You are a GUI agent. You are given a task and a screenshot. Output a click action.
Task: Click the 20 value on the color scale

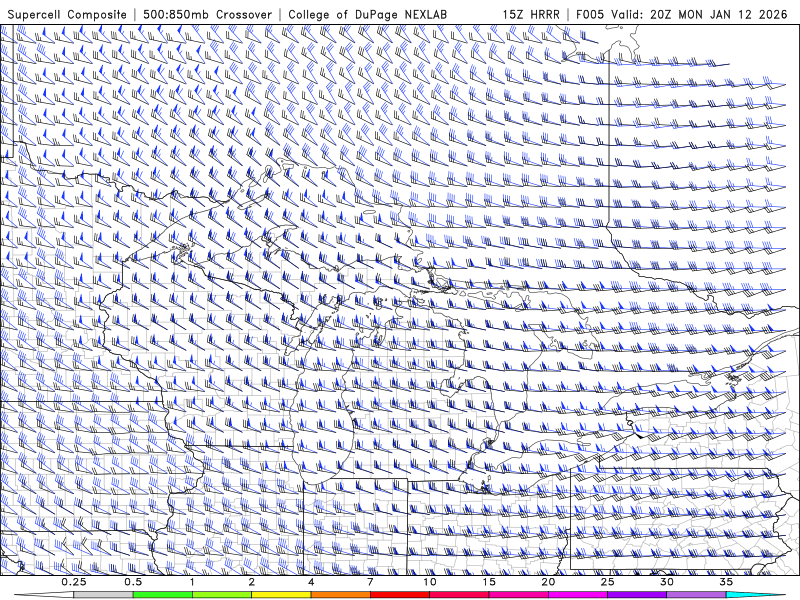(548, 582)
